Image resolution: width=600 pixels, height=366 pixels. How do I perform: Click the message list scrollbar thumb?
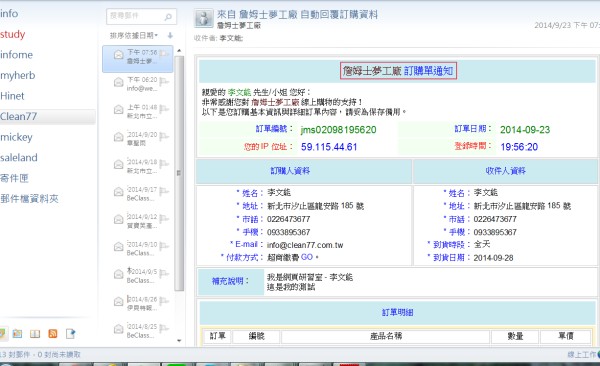tap(179, 173)
